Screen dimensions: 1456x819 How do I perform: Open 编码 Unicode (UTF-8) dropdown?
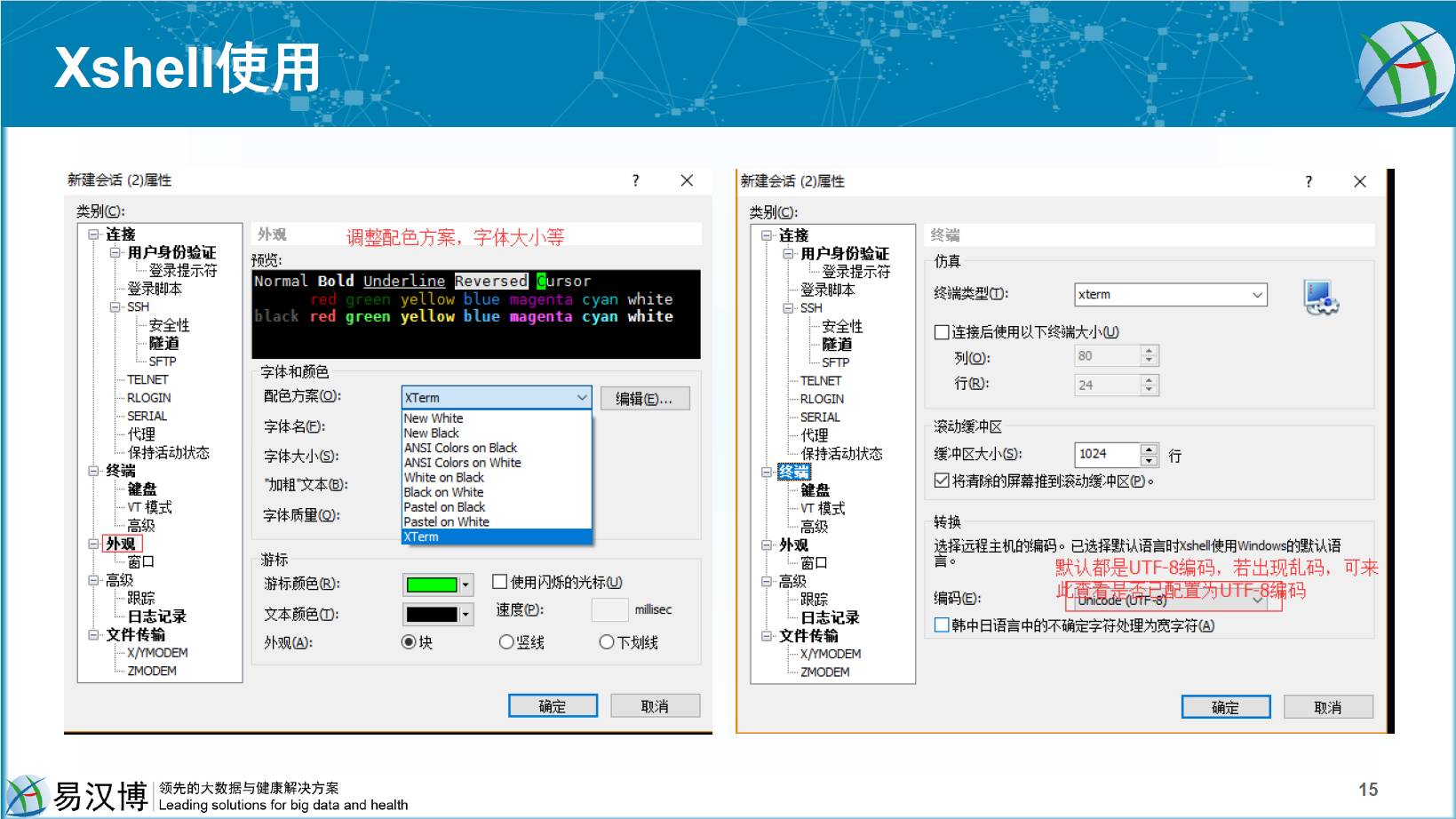tap(1171, 600)
